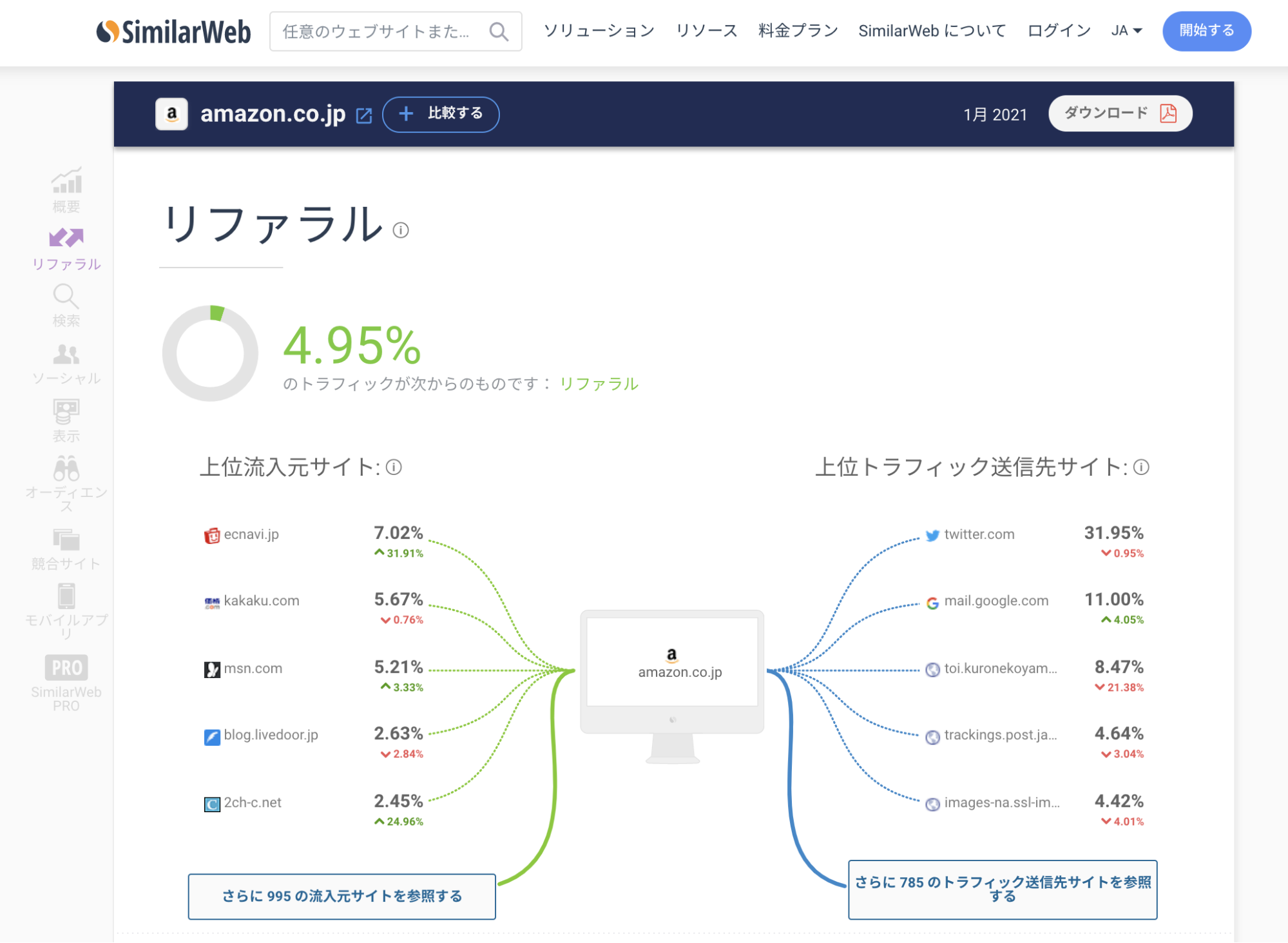View 995 more referring sites button
The height and width of the screenshot is (943, 1288).
pyautogui.click(x=341, y=896)
